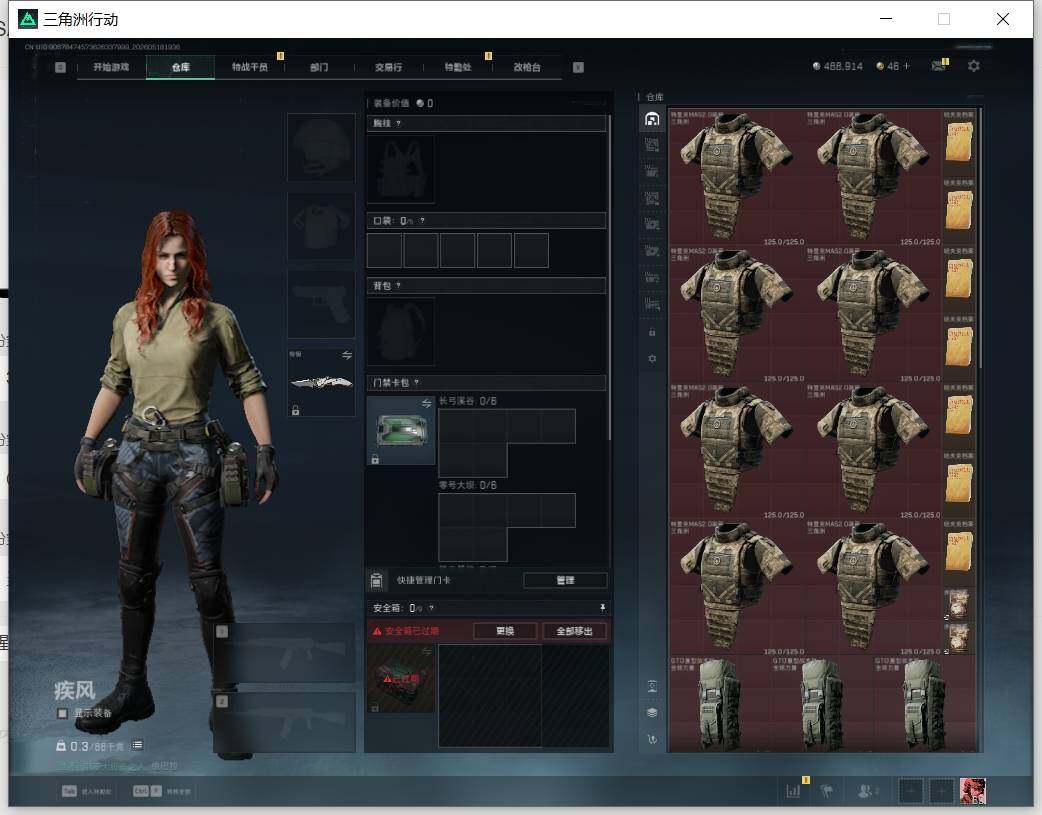Click left nav arrow beside 开始游戏

[x=60, y=67]
